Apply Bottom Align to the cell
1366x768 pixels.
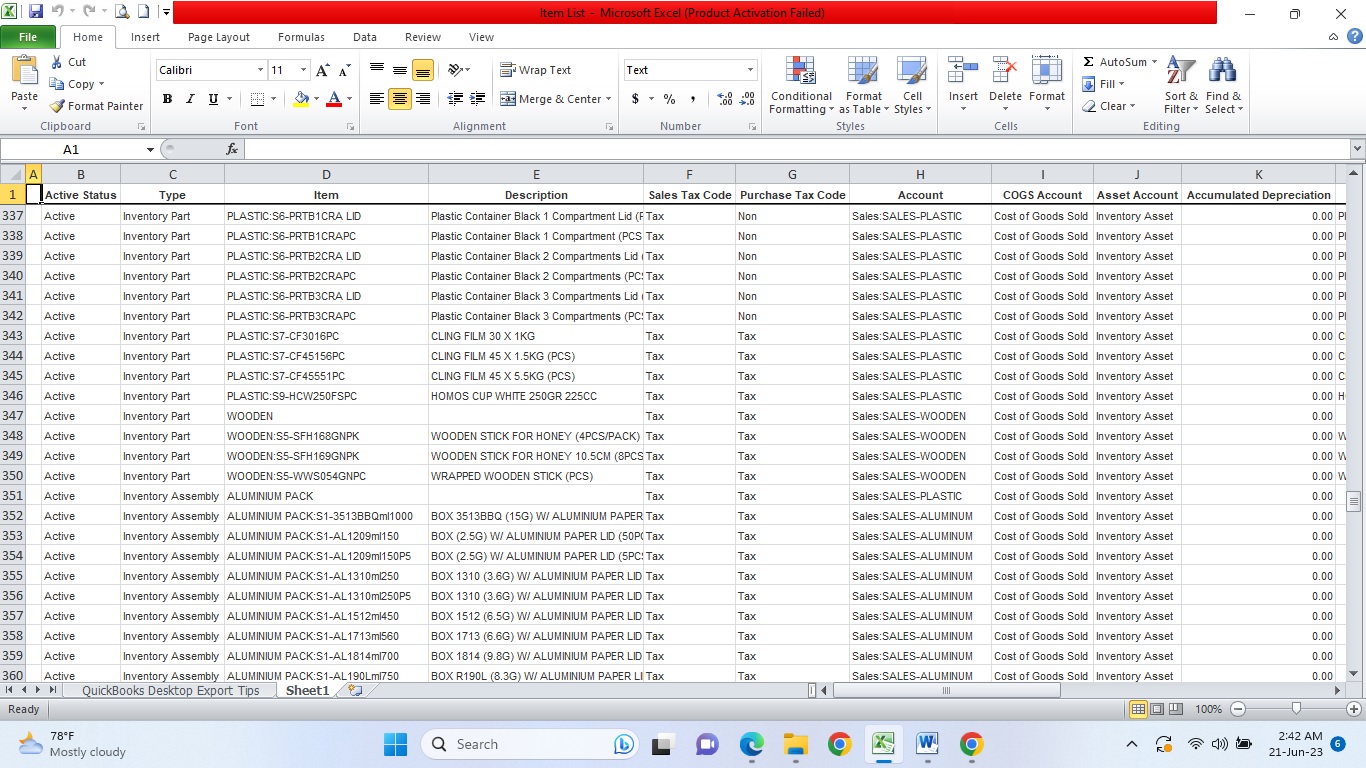click(x=423, y=70)
